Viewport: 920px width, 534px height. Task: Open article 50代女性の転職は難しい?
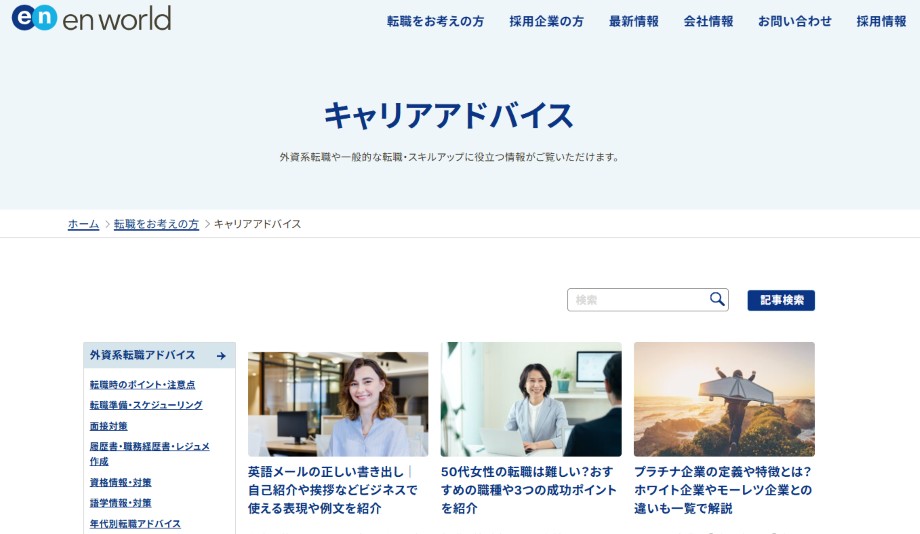[529, 490]
